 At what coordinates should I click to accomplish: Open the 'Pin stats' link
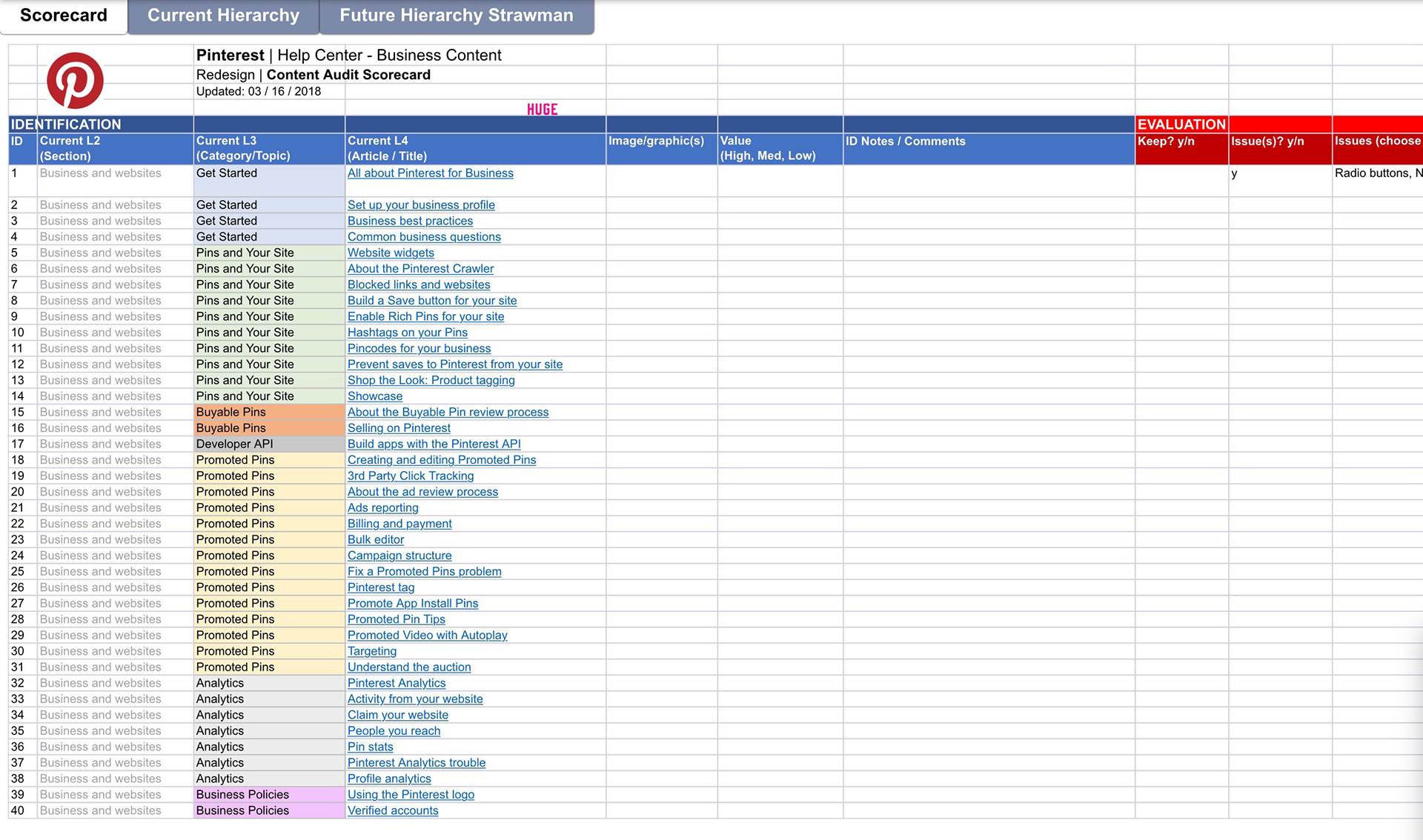point(370,747)
